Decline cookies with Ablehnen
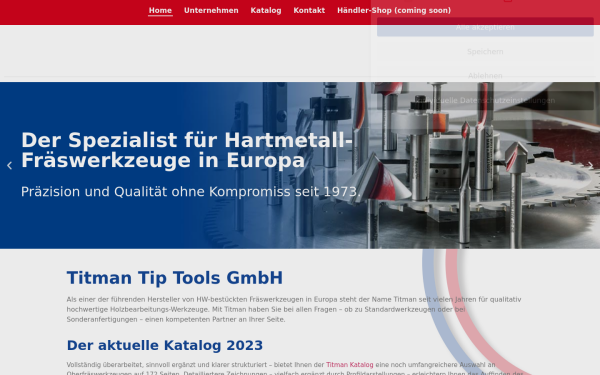The height and width of the screenshot is (375, 600). pyautogui.click(x=485, y=76)
